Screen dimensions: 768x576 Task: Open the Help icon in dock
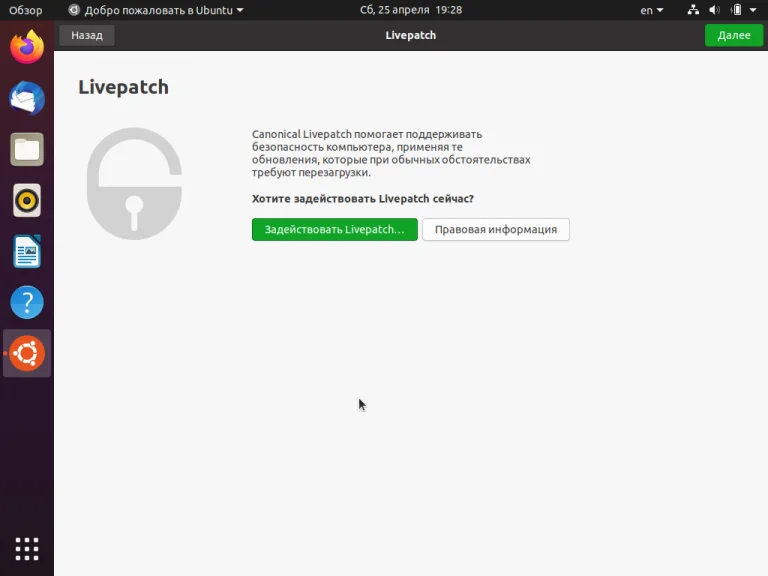pyautogui.click(x=27, y=302)
